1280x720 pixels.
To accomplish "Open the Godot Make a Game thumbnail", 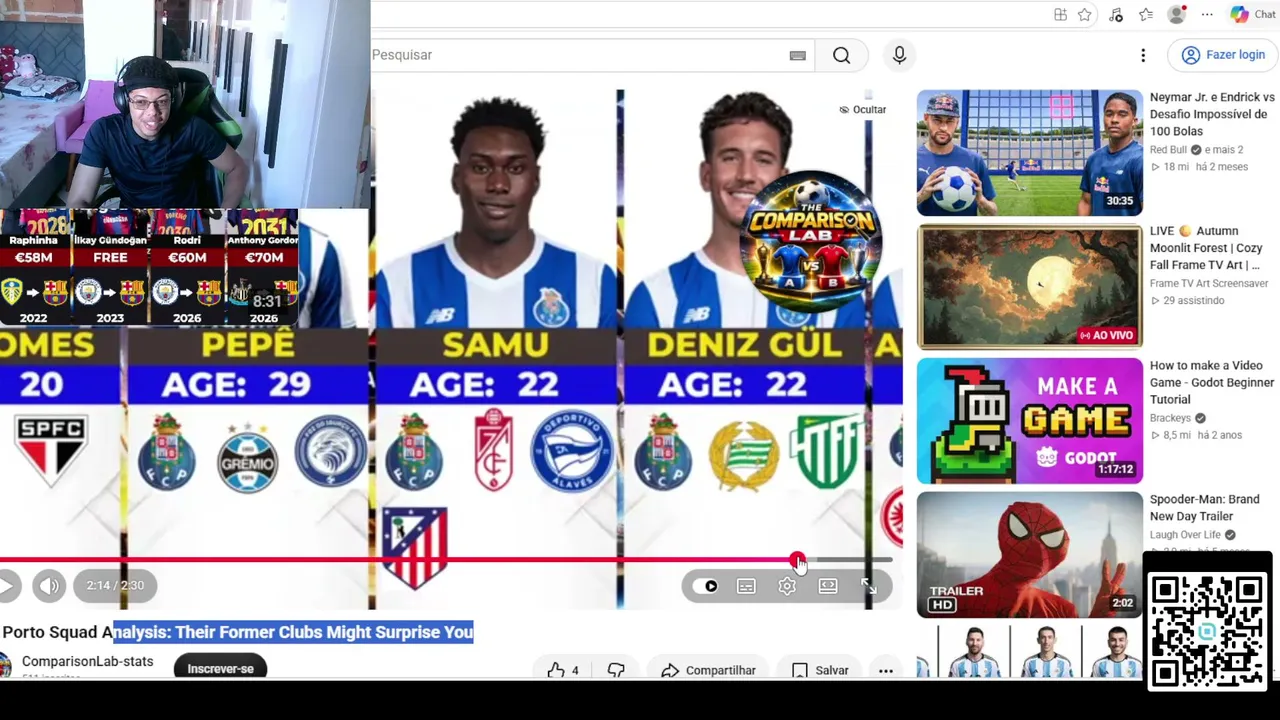I will [x=1029, y=421].
